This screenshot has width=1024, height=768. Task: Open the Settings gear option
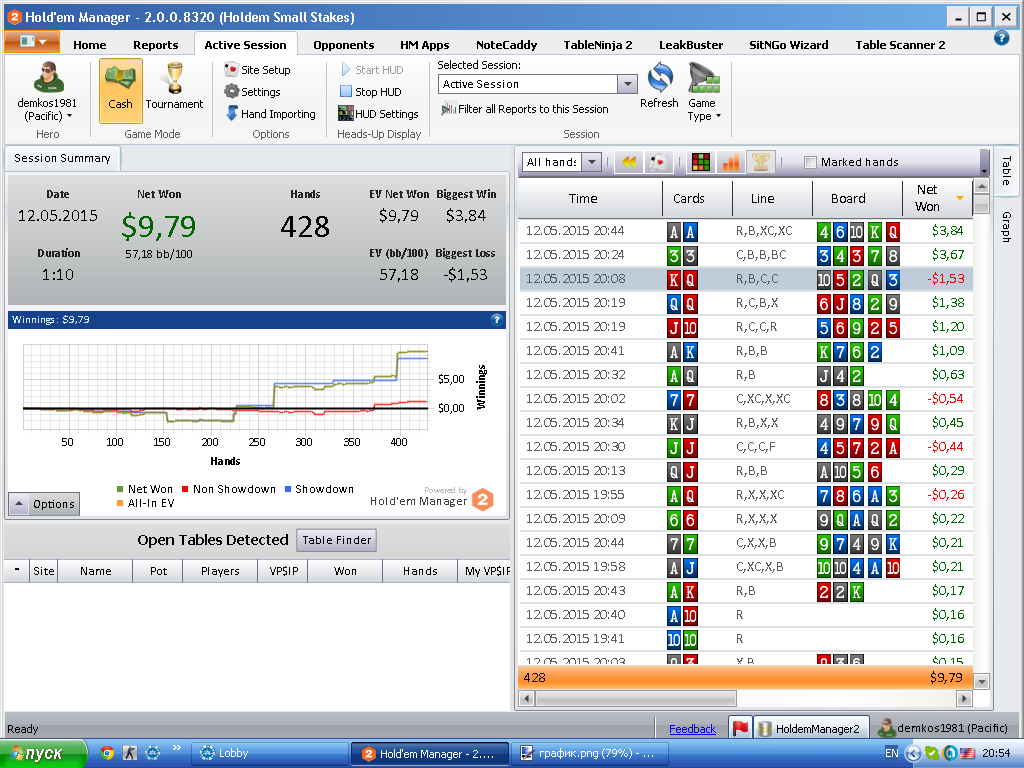point(253,92)
